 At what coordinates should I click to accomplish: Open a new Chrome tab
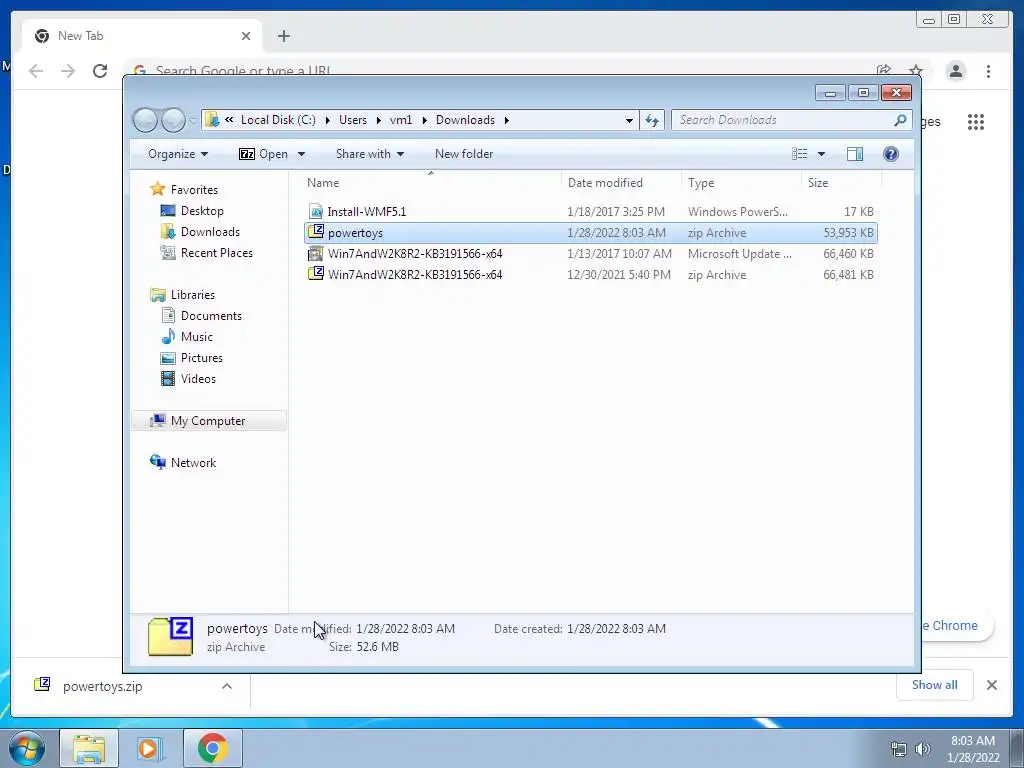(283, 36)
